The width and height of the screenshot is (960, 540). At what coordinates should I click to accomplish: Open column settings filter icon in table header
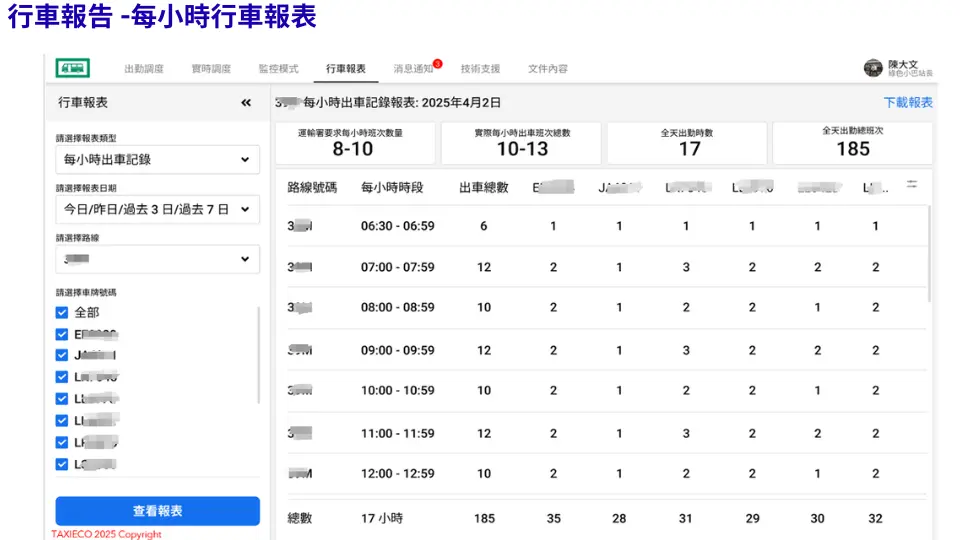coord(912,184)
